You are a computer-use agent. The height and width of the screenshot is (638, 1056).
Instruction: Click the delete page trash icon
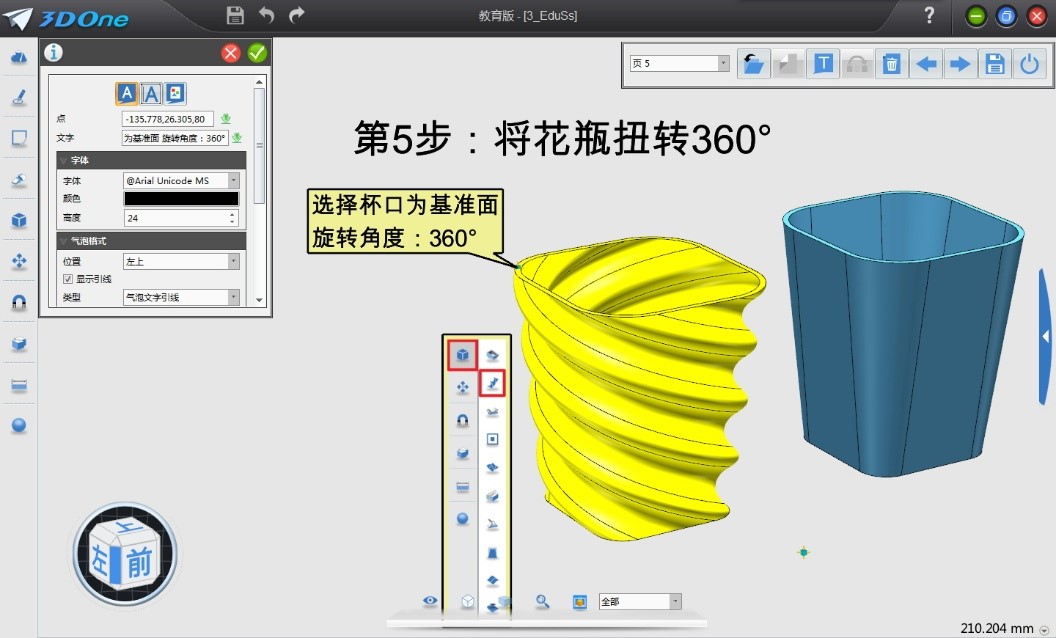891,64
